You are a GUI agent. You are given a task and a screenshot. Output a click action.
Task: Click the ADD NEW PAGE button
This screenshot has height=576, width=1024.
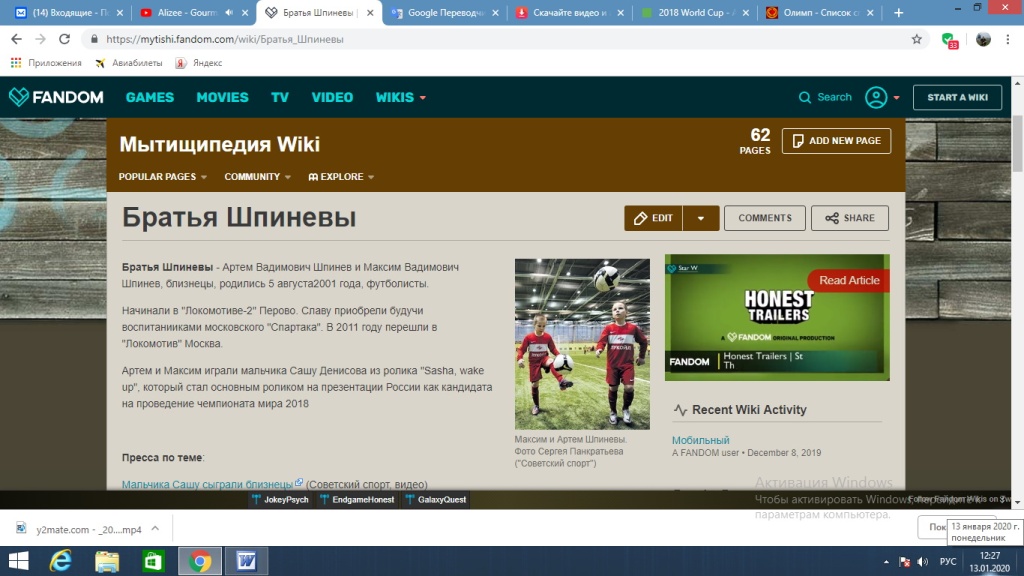[837, 141]
